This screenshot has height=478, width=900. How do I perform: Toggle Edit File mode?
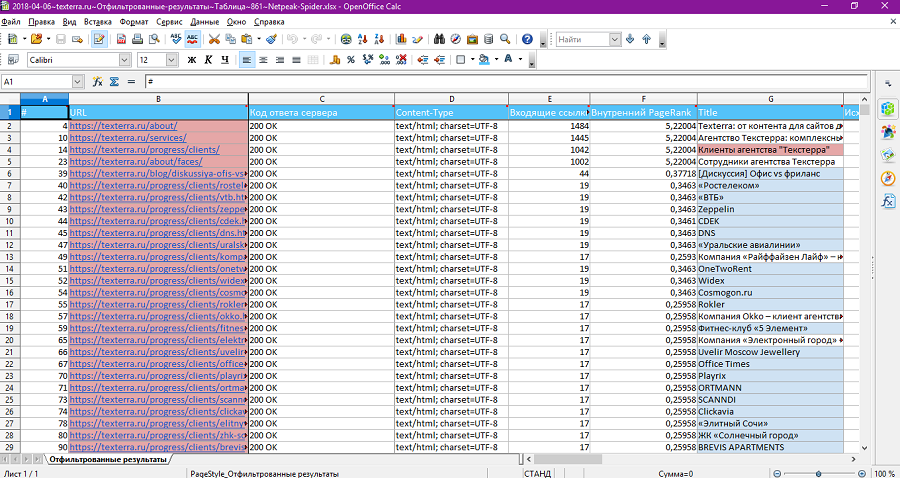point(99,39)
